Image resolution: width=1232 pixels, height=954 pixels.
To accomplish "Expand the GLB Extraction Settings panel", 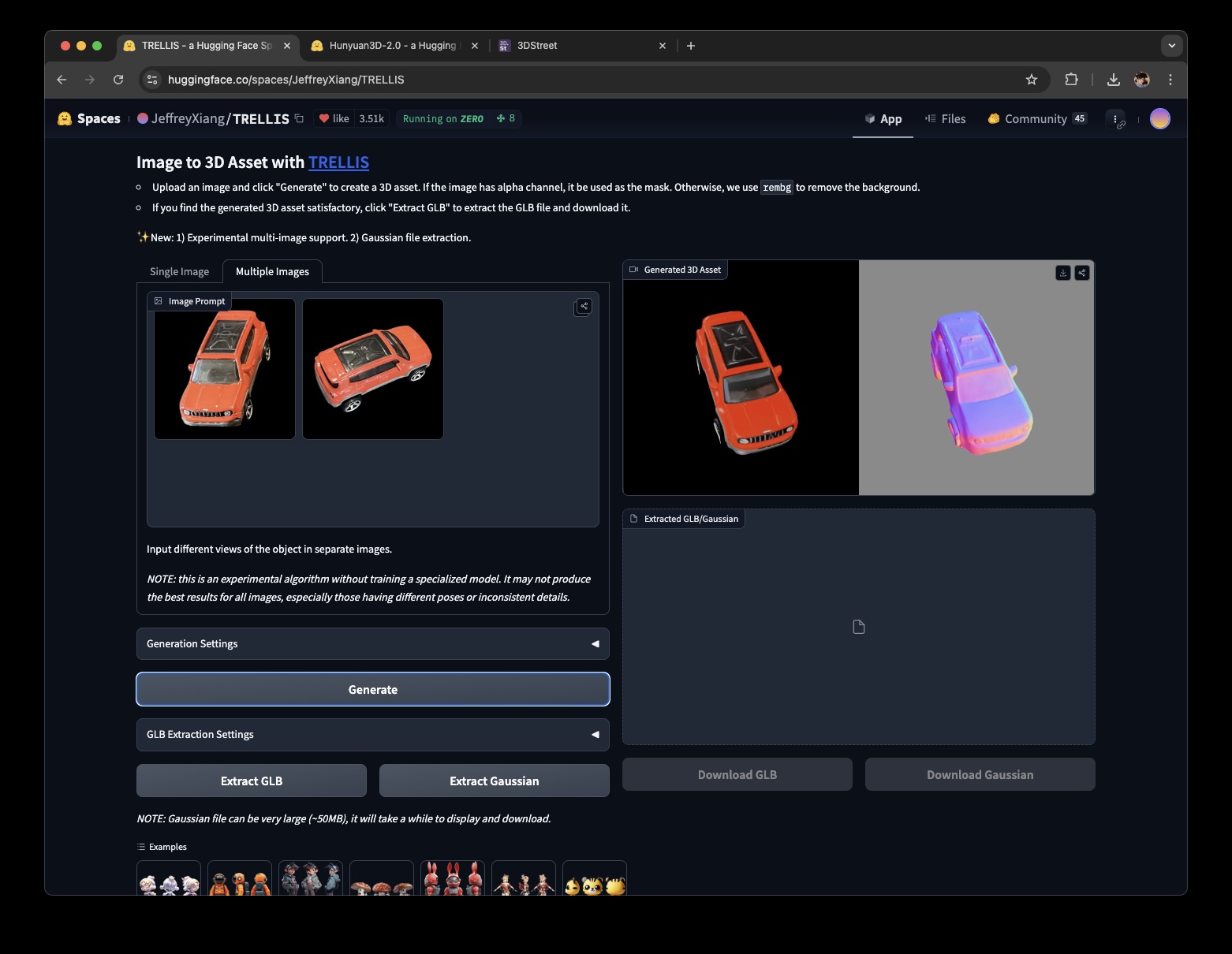I will 372,734.
